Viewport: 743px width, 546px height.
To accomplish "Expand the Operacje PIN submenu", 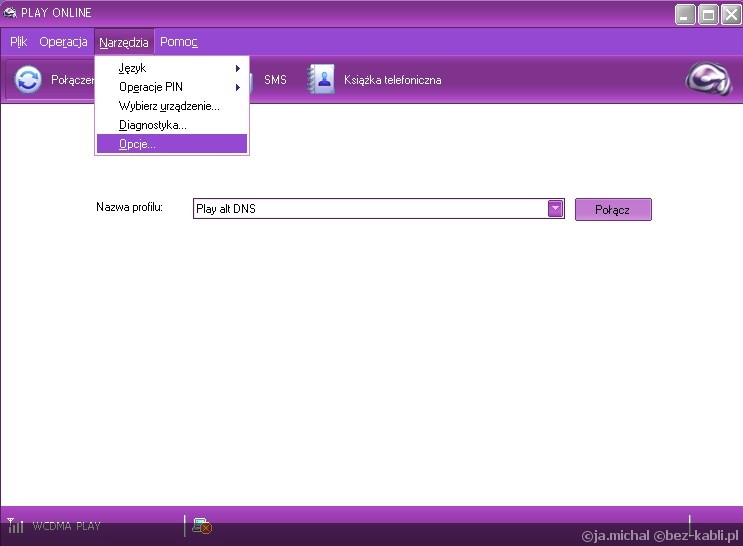I will 172,87.
